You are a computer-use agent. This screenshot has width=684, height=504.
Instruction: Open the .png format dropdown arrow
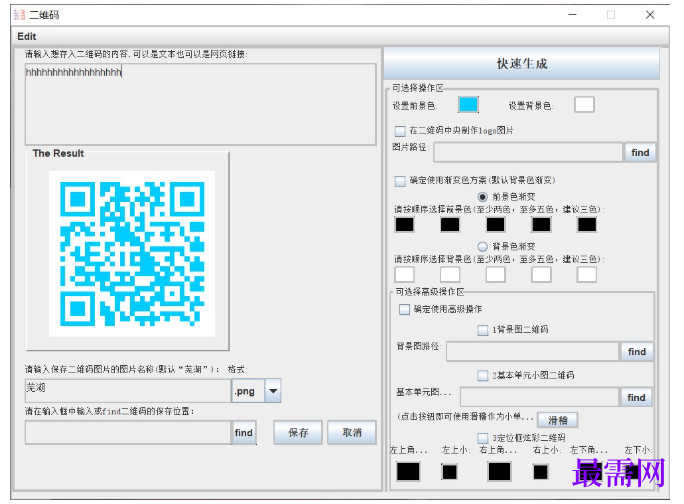(273, 391)
